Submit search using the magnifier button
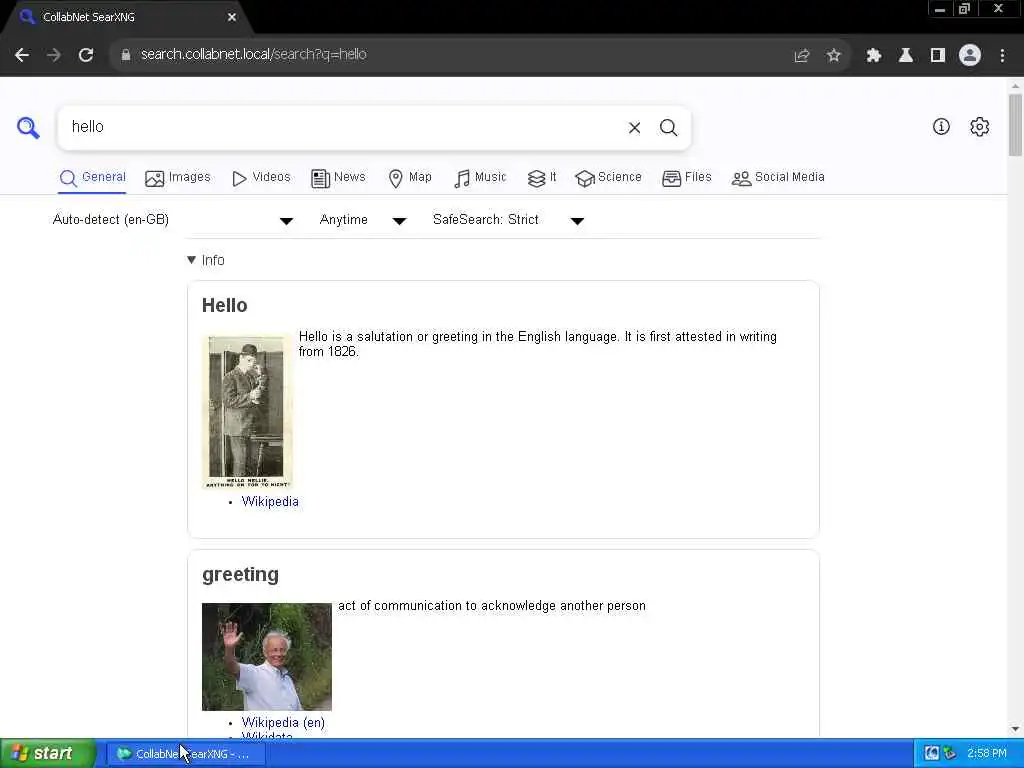Image resolution: width=1024 pixels, height=768 pixels. pyautogui.click(x=668, y=128)
